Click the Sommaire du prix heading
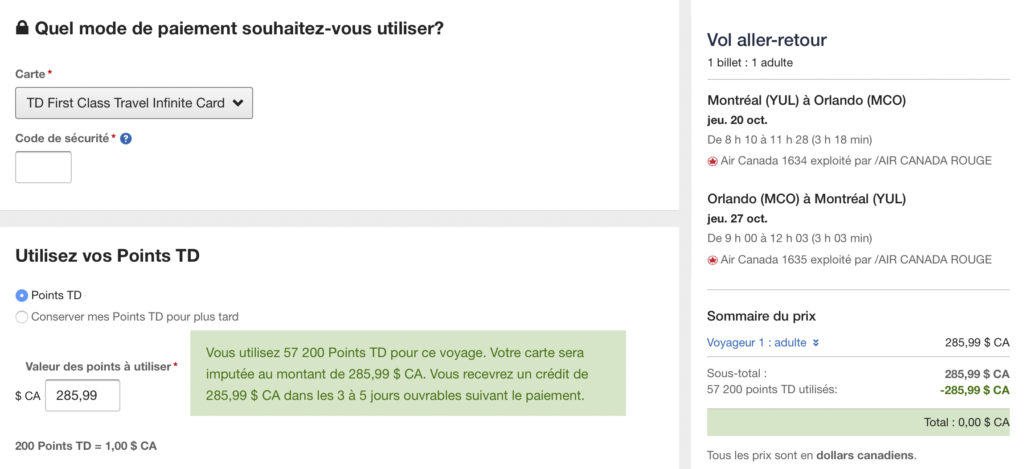Image resolution: width=1024 pixels, height=469 pixels. pyautogui.click(x=761, y=316)
